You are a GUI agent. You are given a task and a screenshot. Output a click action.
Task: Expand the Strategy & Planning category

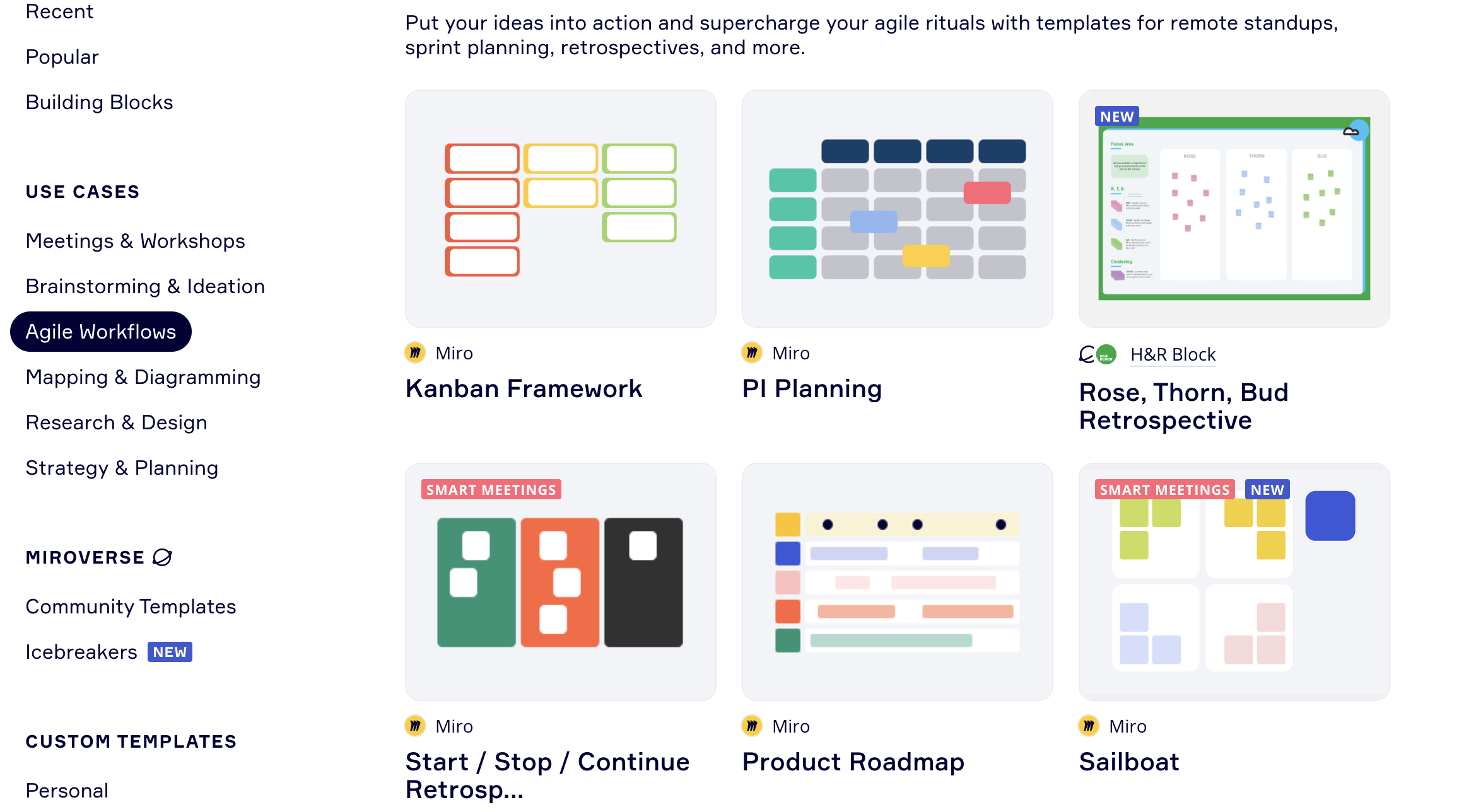pyautogui.click(x=122, y=467)
